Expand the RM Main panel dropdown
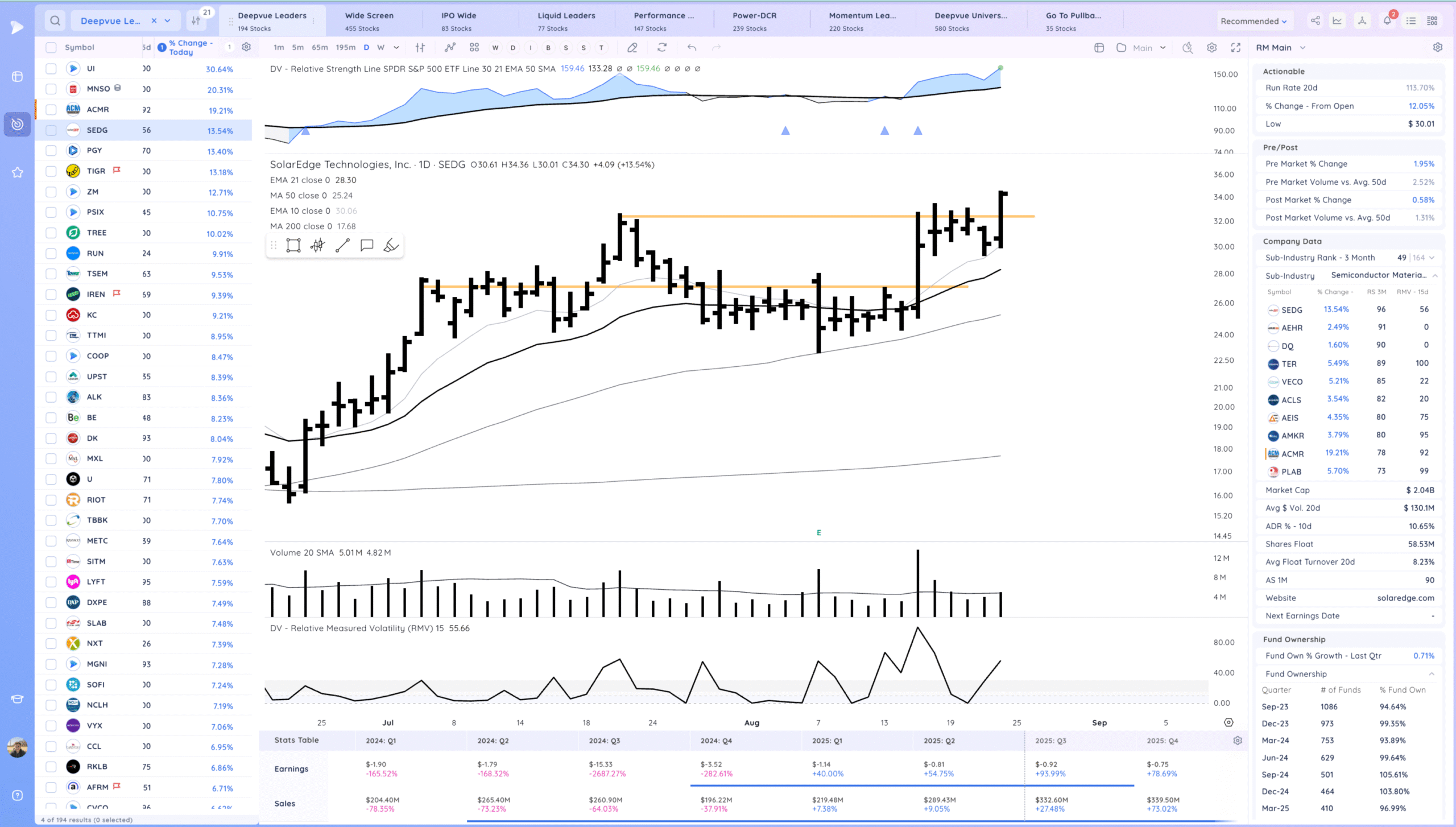1456x827 pixels. point(1302,48)
